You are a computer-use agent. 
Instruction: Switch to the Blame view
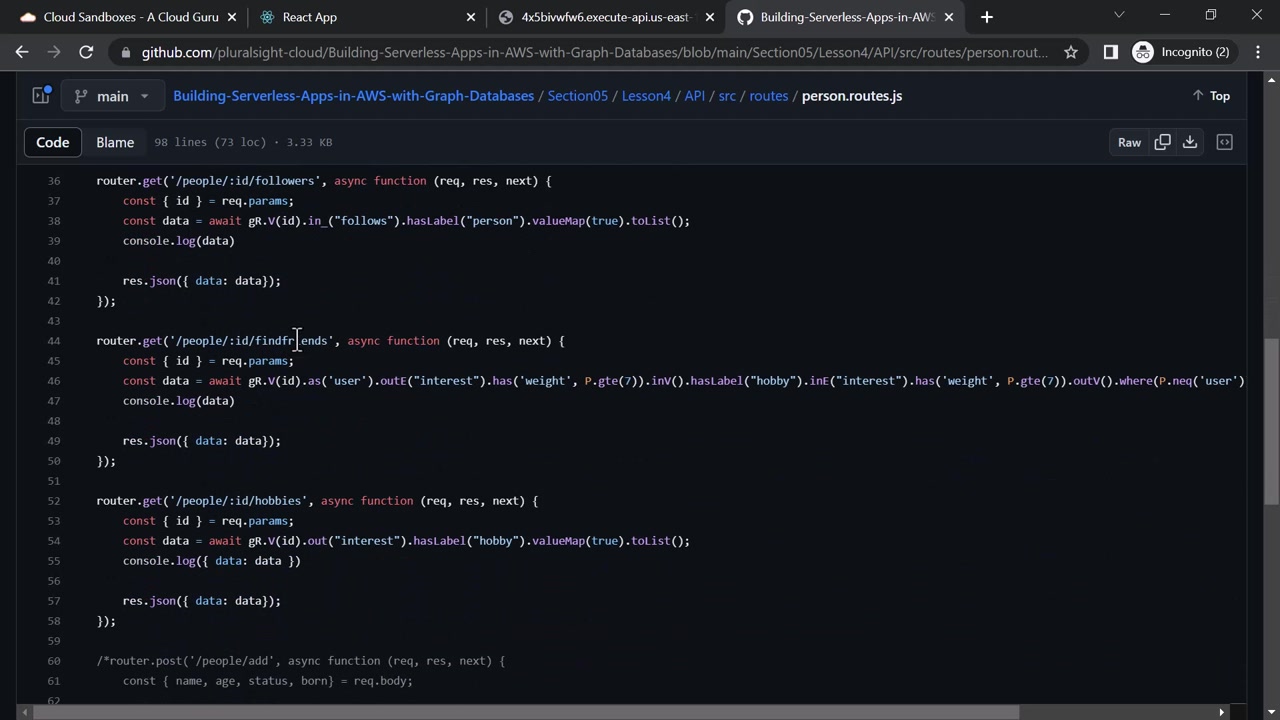[115, 142]
